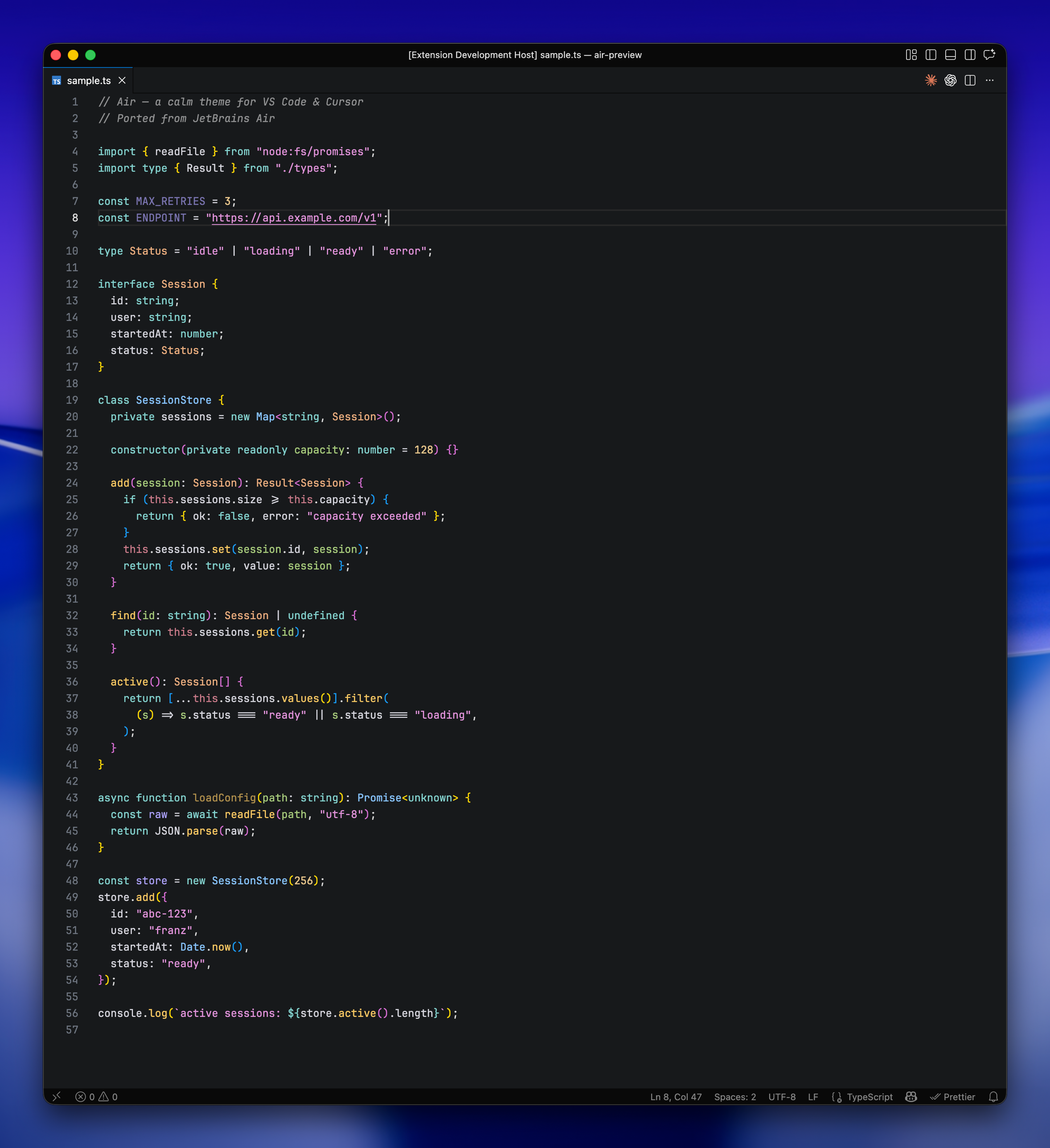The width and height of the screenshot is (1050, 1148).
Task: Click "interface Session" declaration name
Action: click(x=183, y=284)
